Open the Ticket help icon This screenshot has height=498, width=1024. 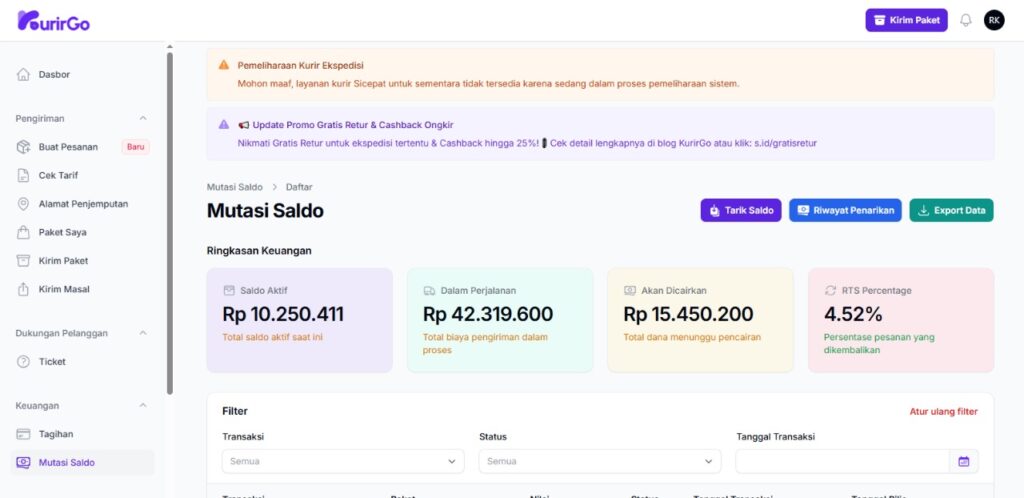point(23,362)
